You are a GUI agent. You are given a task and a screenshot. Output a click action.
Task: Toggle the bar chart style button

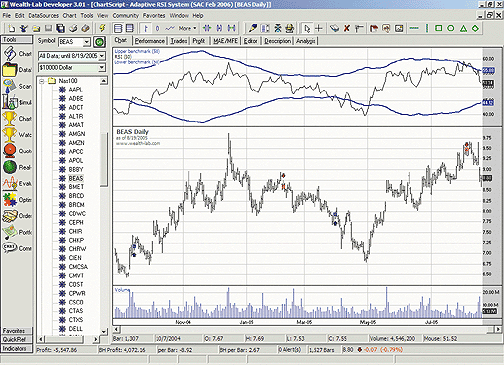[146, 28]
